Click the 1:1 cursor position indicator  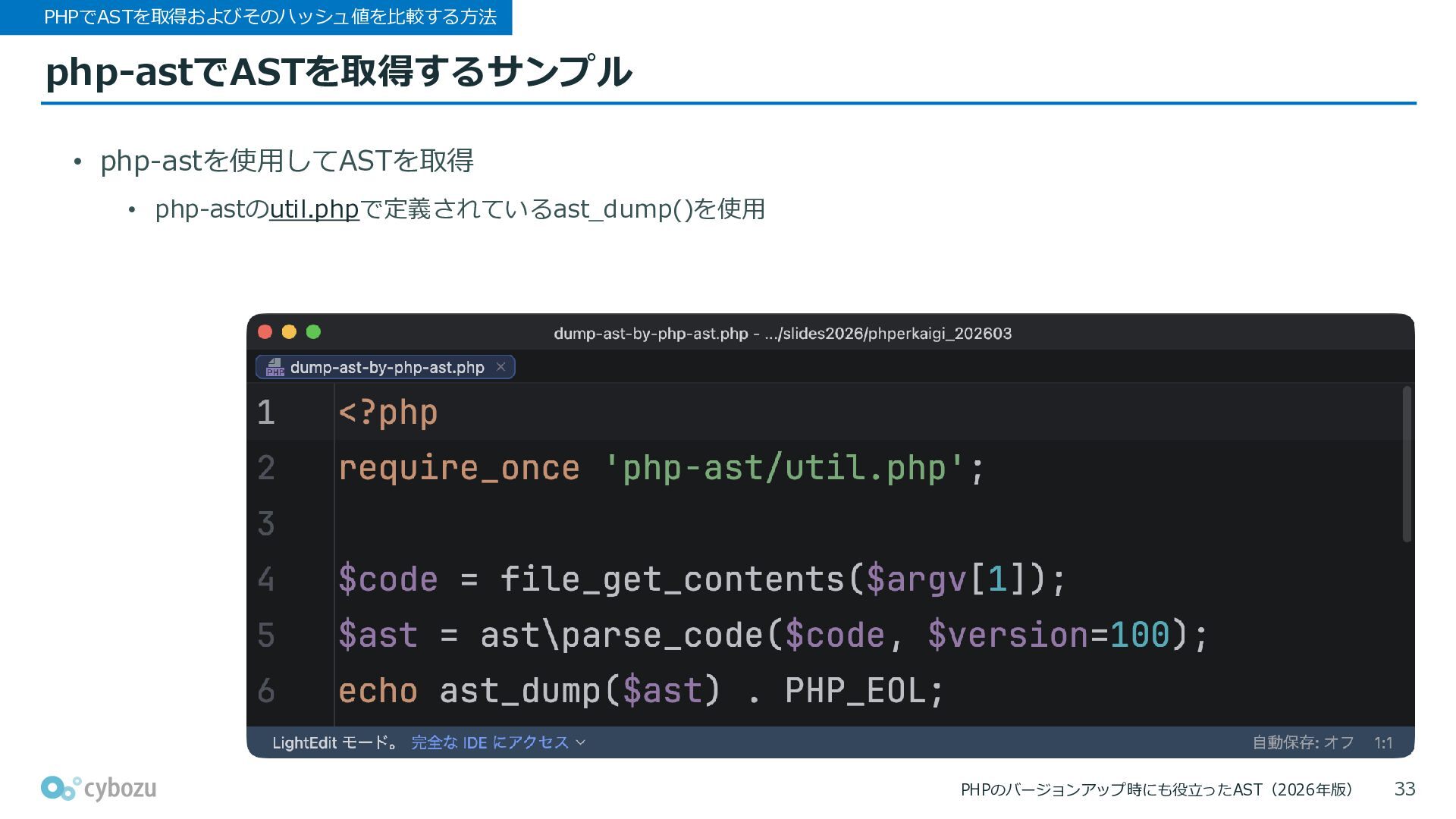coord(1383,742)
